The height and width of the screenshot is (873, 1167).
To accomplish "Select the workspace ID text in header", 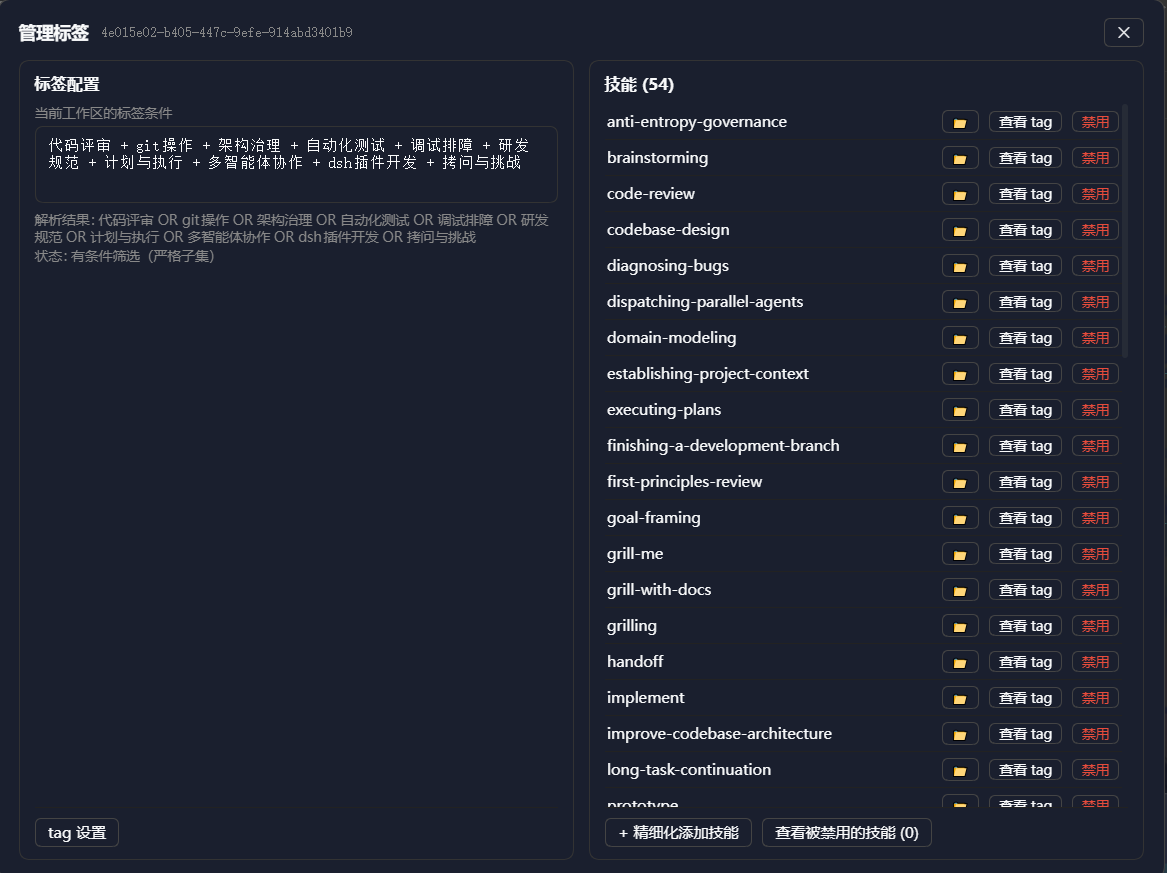I will (227, 33).
